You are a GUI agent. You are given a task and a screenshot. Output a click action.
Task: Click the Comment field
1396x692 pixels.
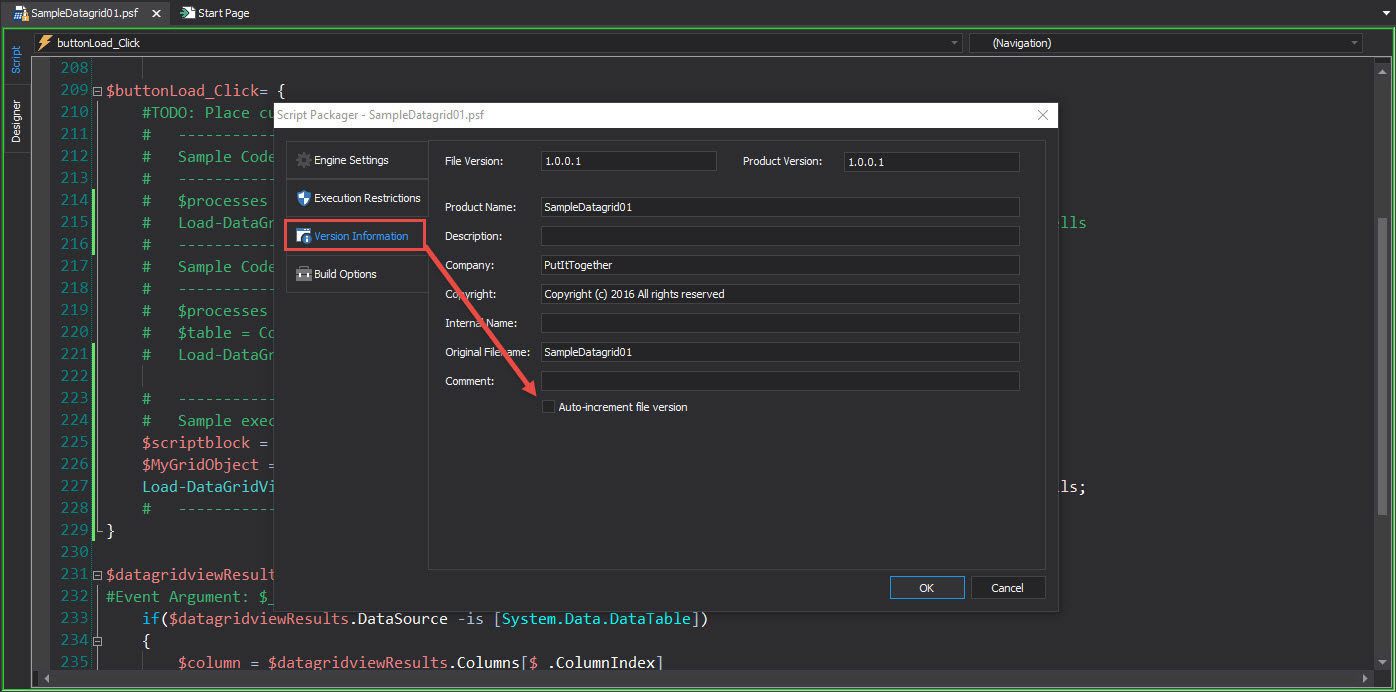point(780,381)
